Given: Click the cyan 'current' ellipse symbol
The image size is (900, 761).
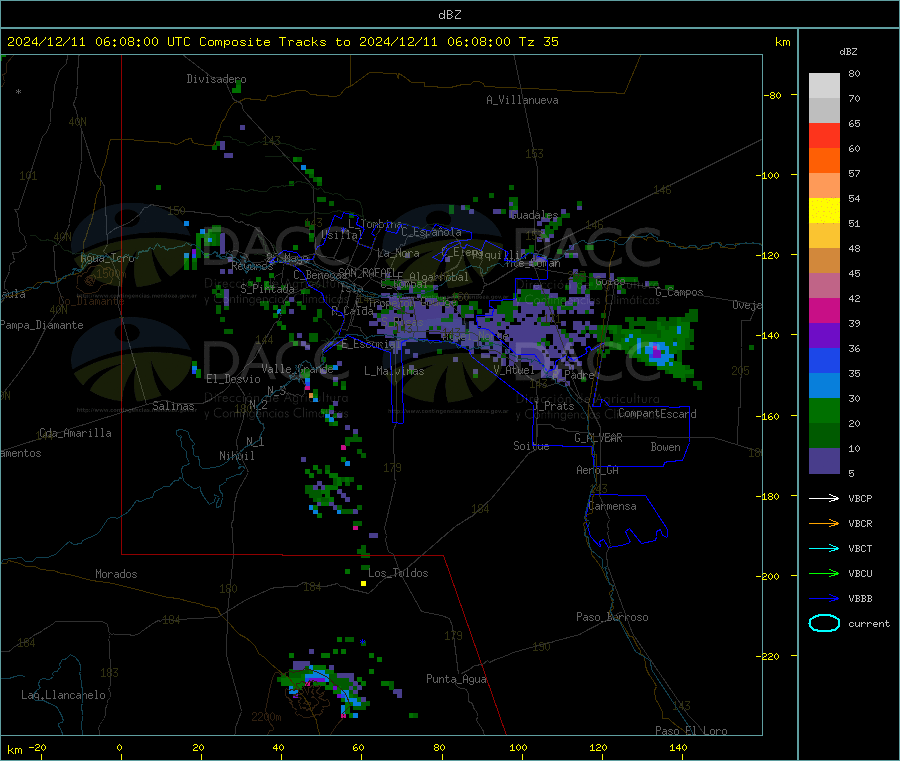Looking at the screenshot, I should 824,623.
